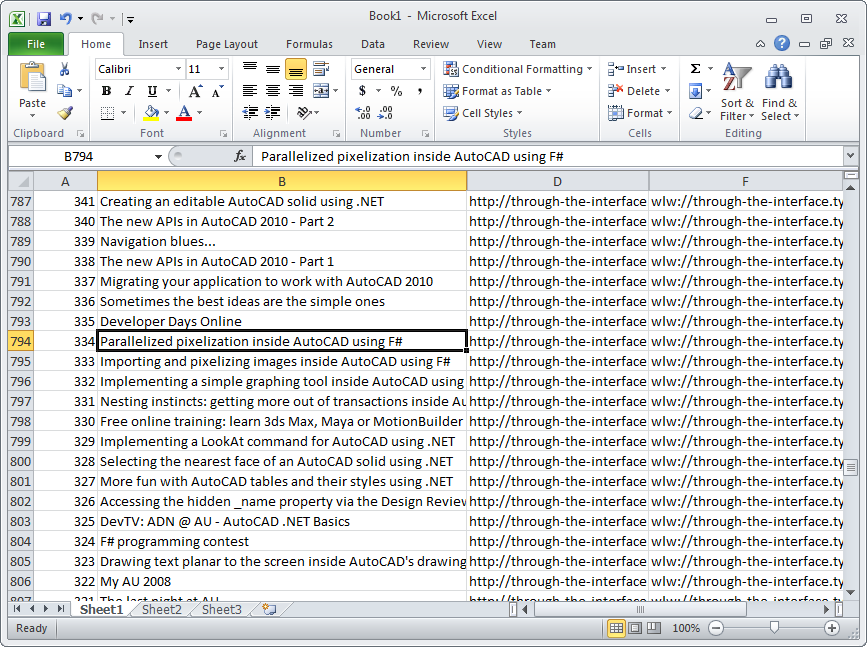Screen dimensions: 867x647
Task: Expand the Conditional Formatting menu
Action: (518, 69)
